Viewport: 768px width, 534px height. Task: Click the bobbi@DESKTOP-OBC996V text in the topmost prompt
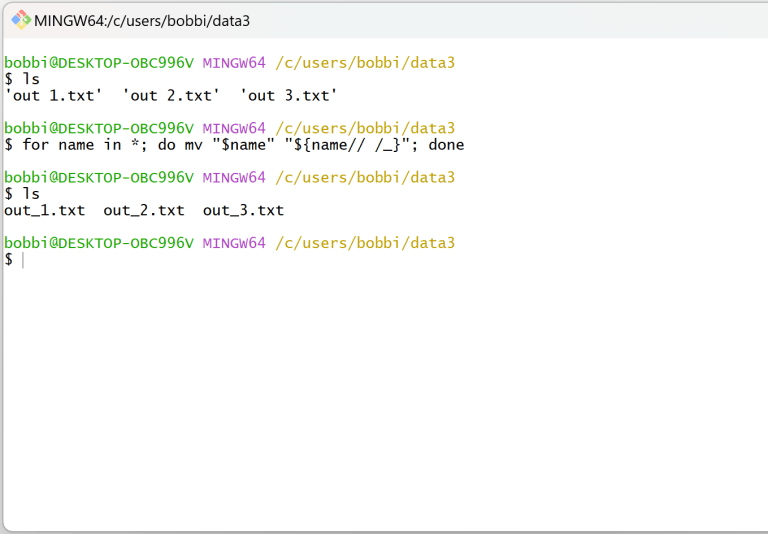pyautogui.click(x=99, y=63)
